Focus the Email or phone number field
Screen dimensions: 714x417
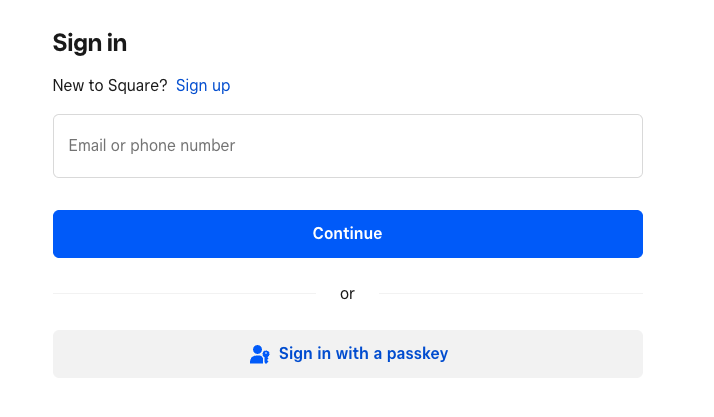click(347, 146)
